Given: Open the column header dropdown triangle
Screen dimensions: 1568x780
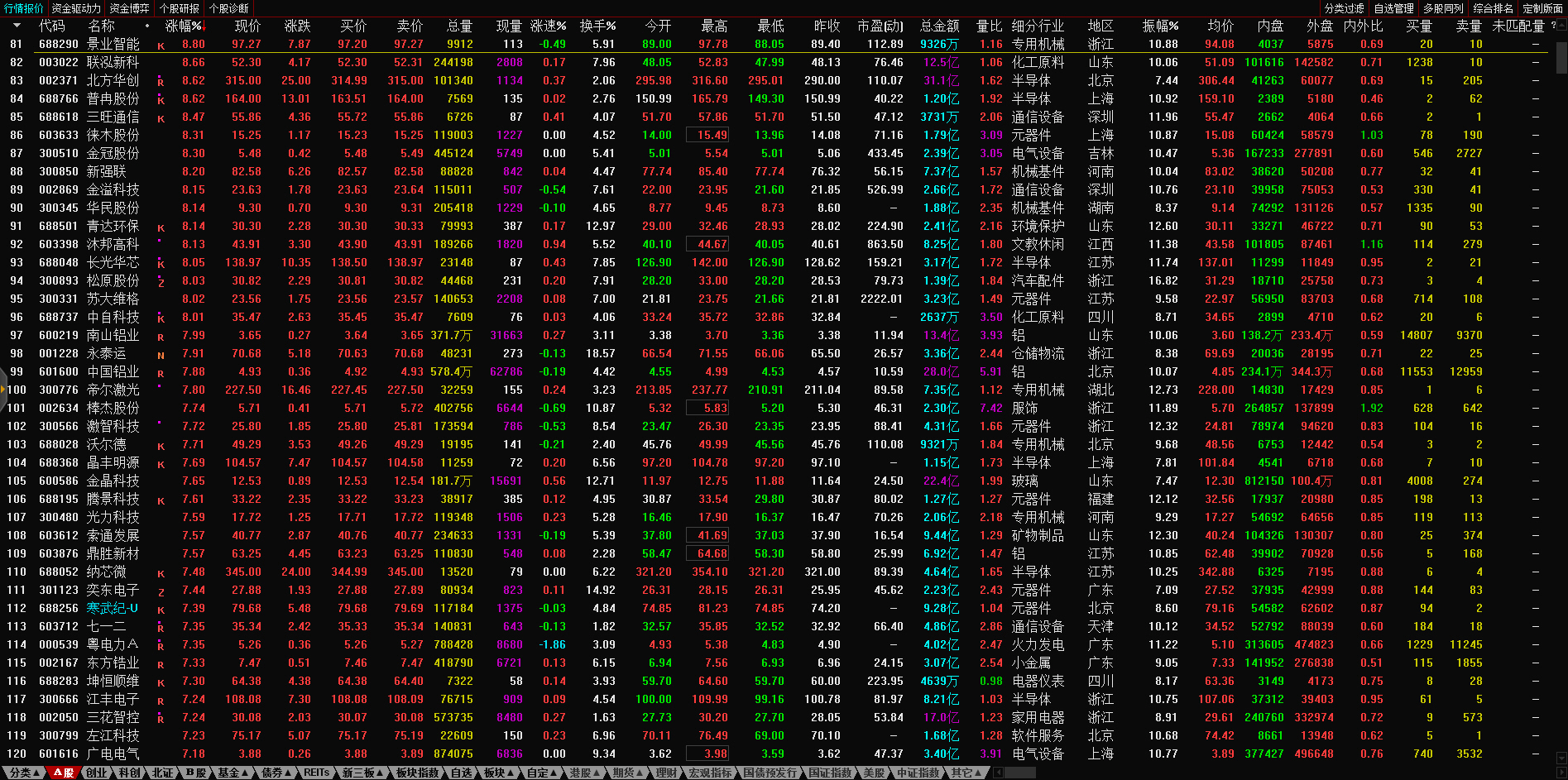Looking at the screenshot, I should tap(17, 26).
